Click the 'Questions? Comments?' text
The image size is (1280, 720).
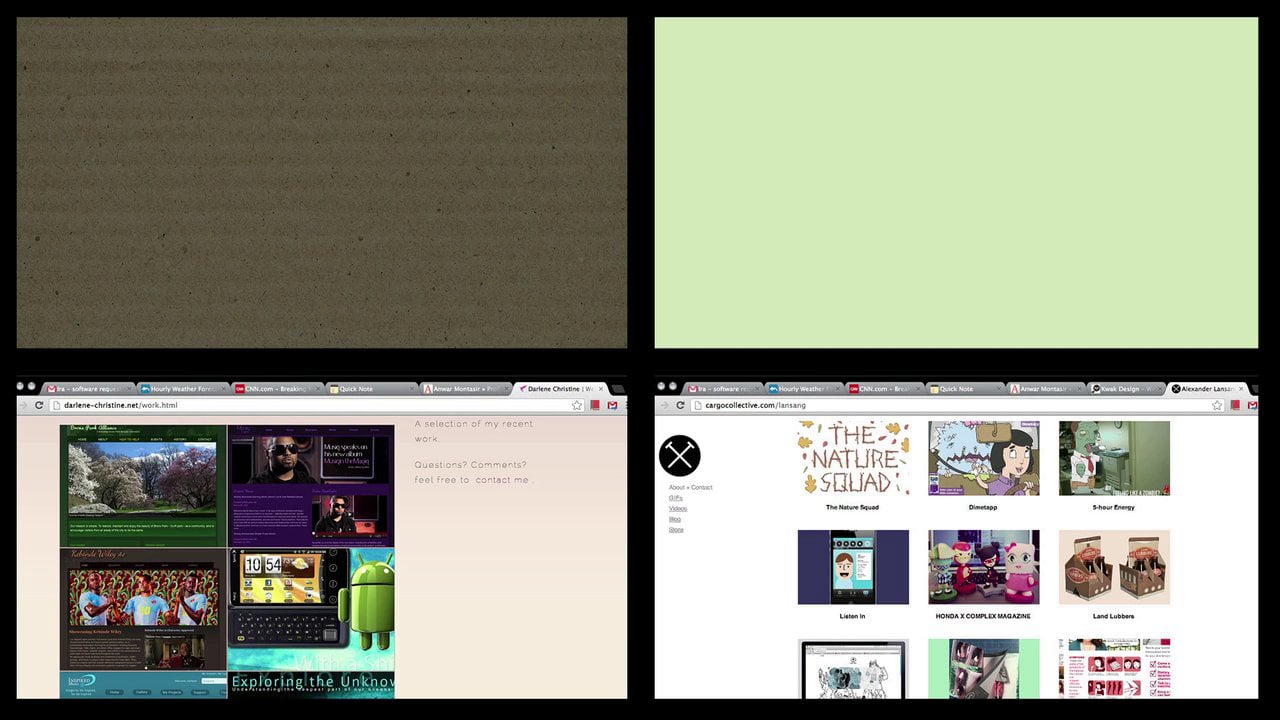click(471, 465)
